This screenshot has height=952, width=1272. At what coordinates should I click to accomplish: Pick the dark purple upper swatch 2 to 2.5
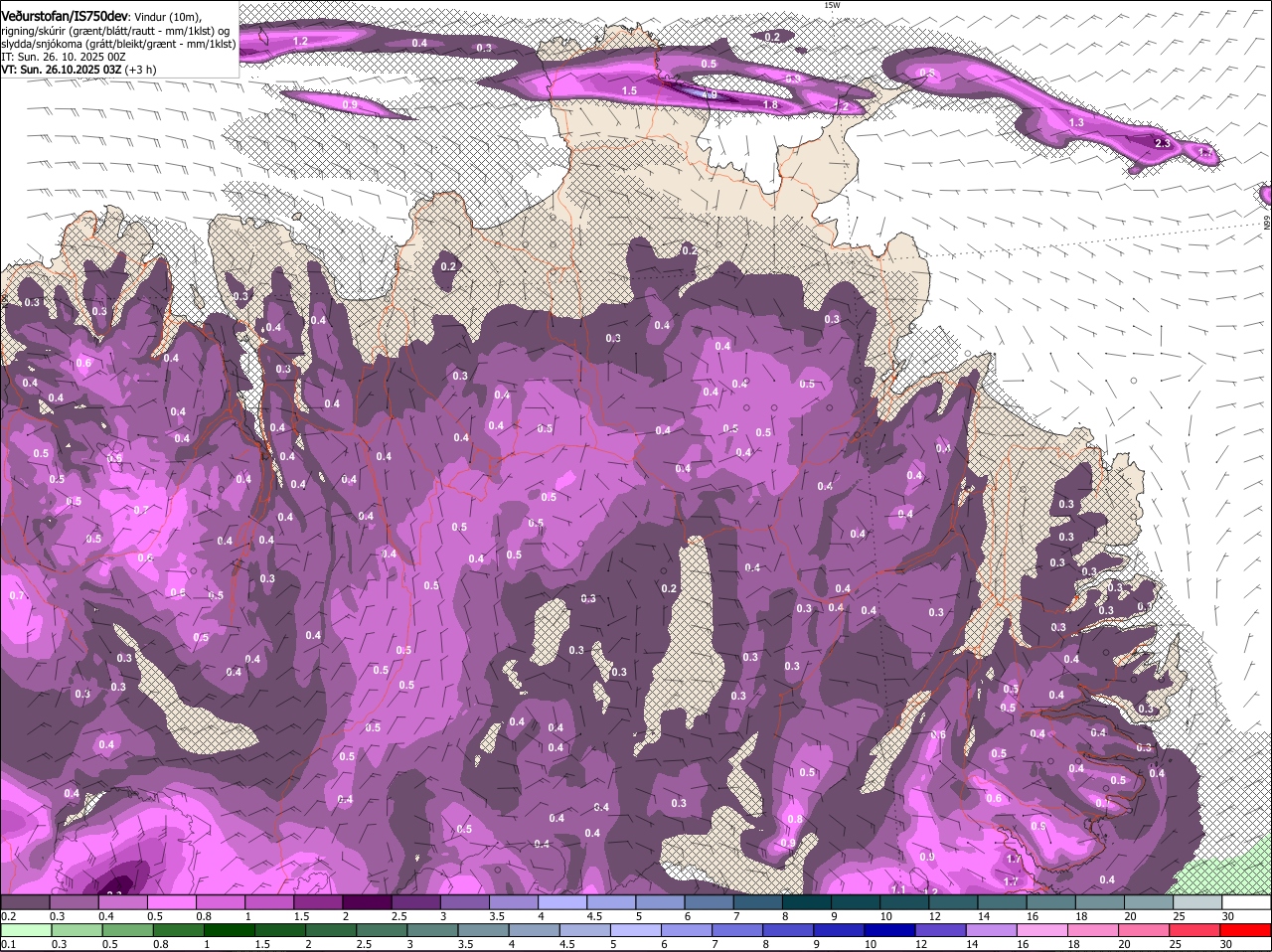pyautogui.click(x=367, y=902)
